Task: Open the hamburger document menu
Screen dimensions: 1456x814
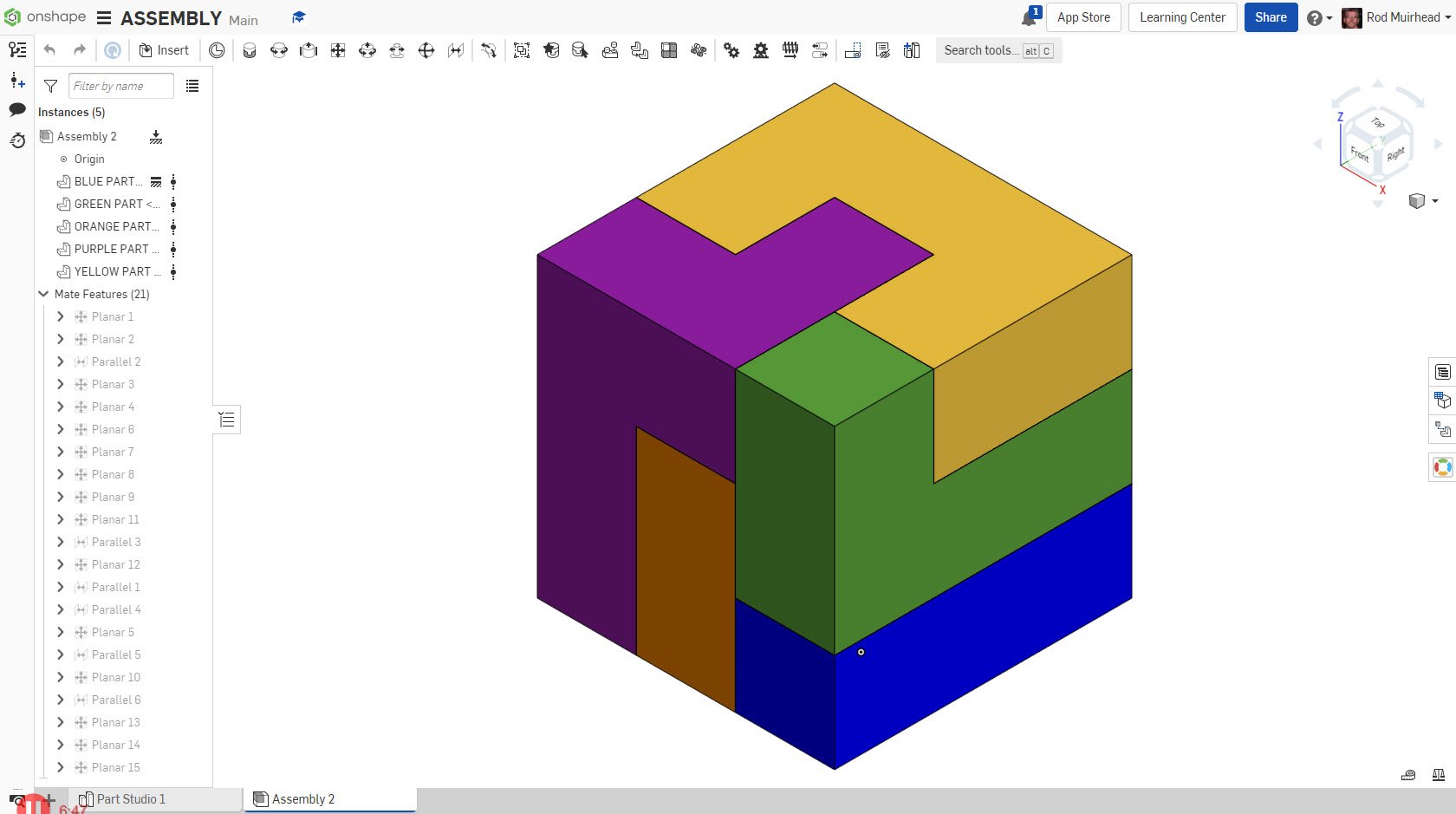Action: pos(103,18)
